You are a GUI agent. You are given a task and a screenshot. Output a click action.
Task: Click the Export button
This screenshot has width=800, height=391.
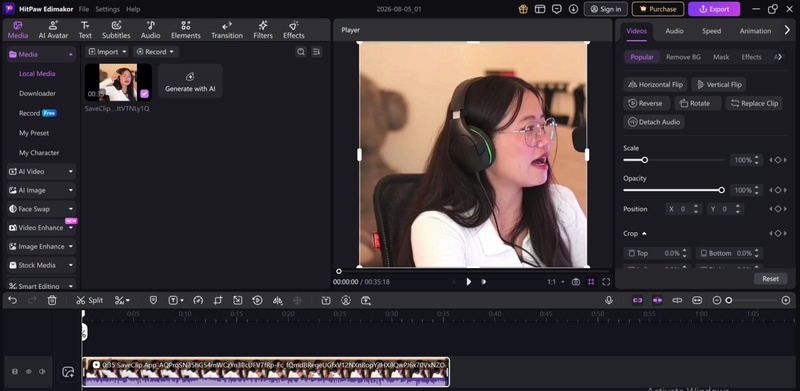coord(714,9)
